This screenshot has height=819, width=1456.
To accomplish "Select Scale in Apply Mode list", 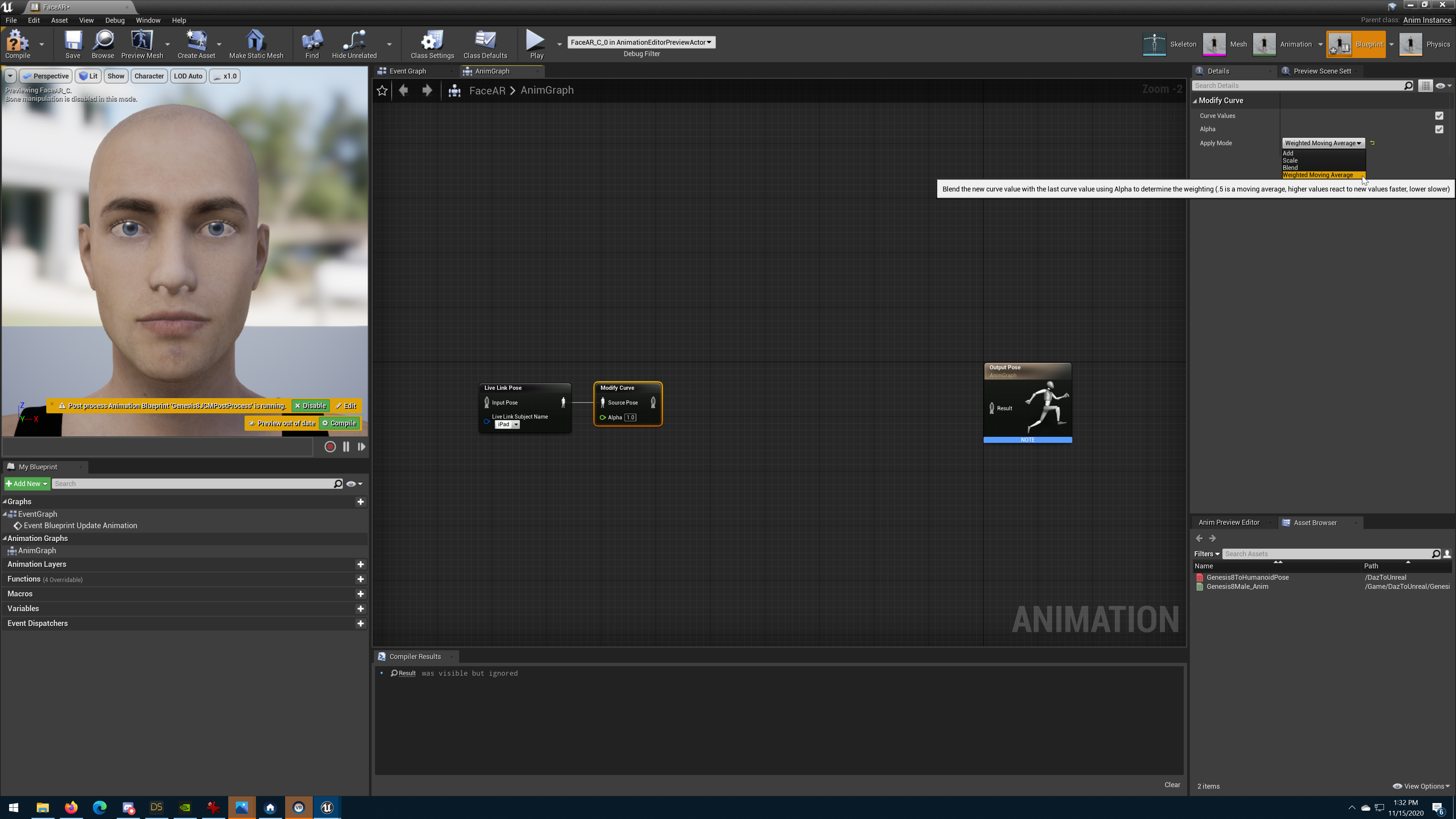I will [x=1323, y=160].
